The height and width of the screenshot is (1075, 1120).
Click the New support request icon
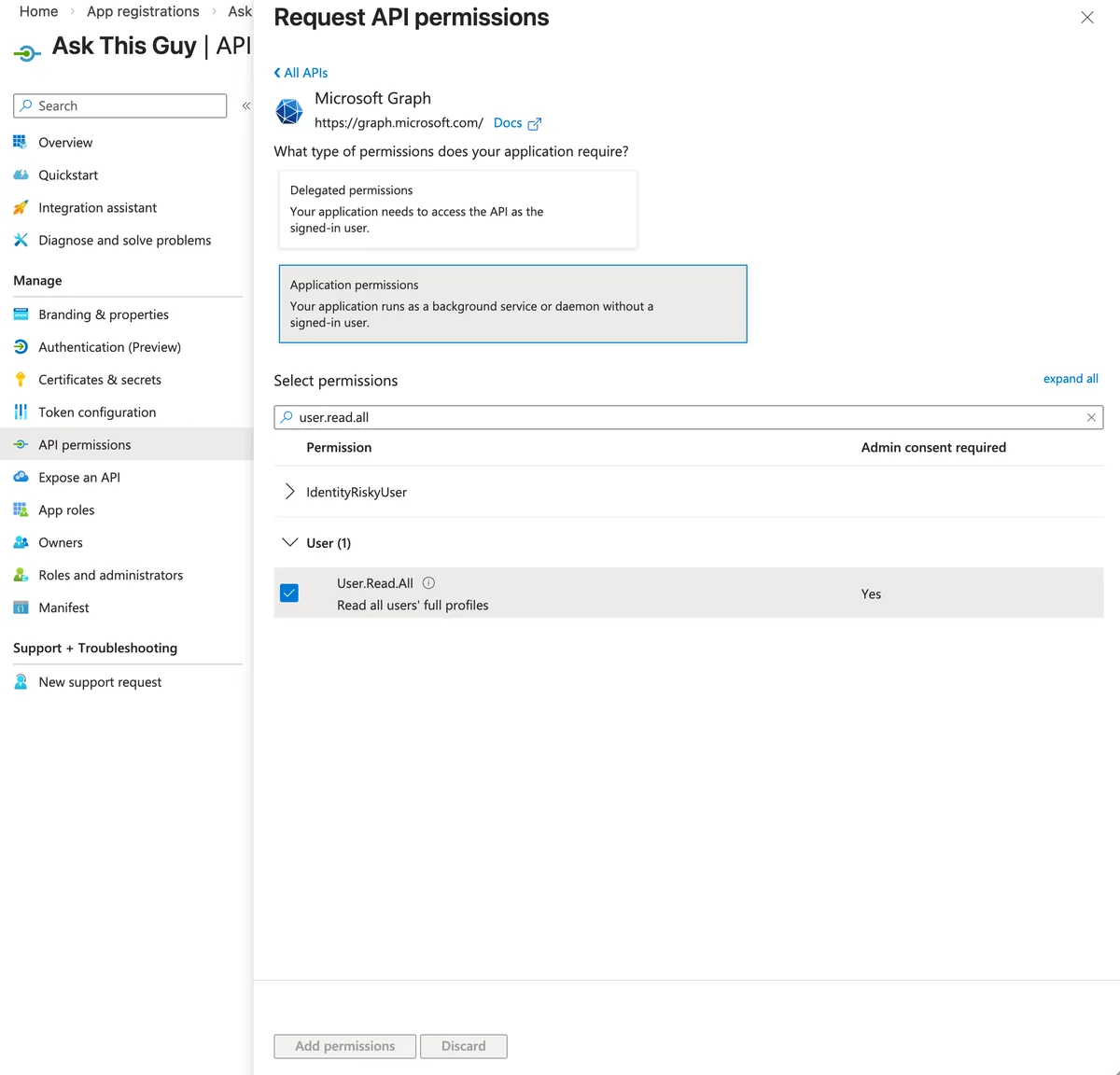(x=21, y=682)
